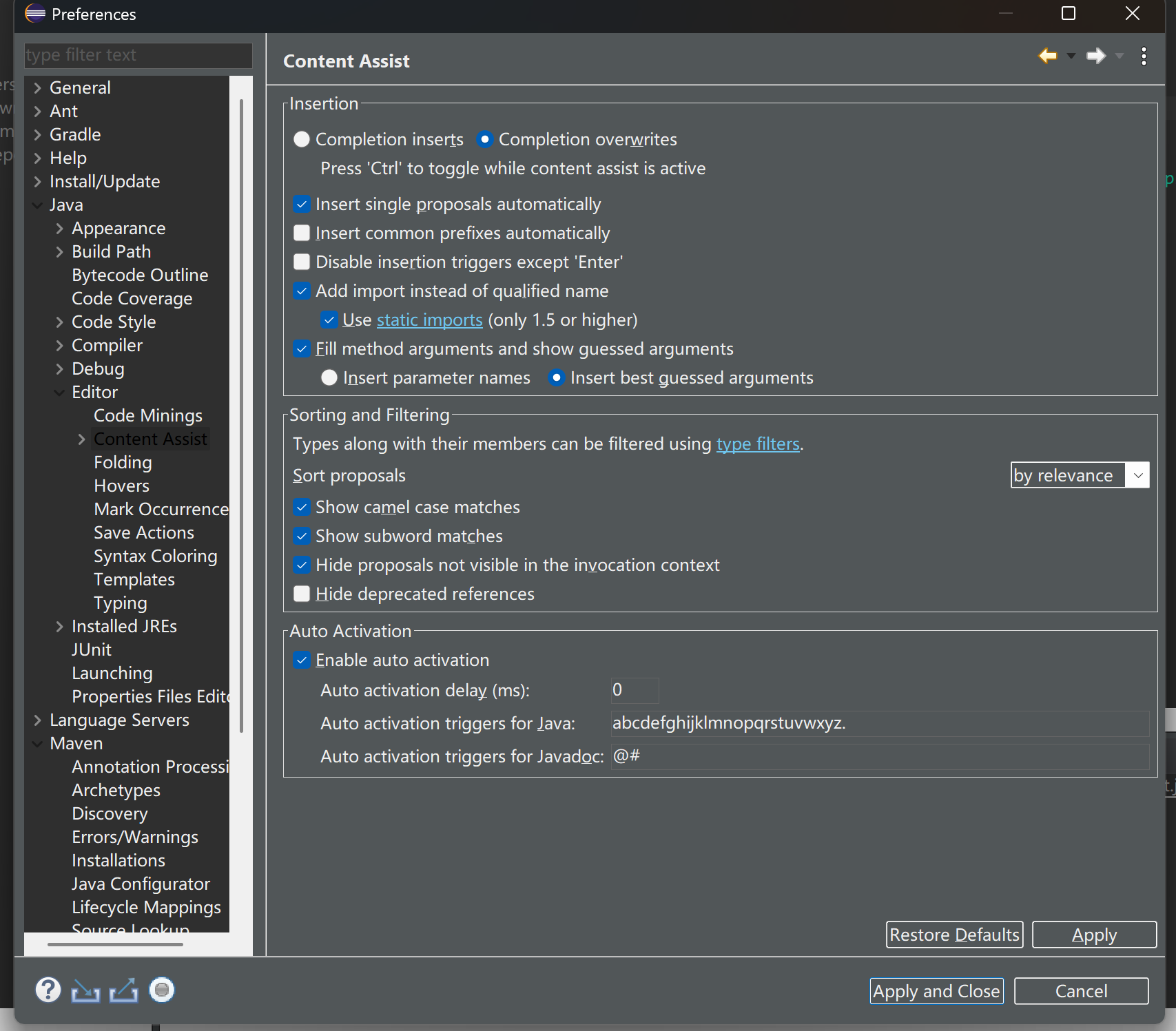Image resolution: width=1176 pixels, height=1031 pixels.
Task: Select Syntax Coloring in the tree
Action: (x=155, y=556)
